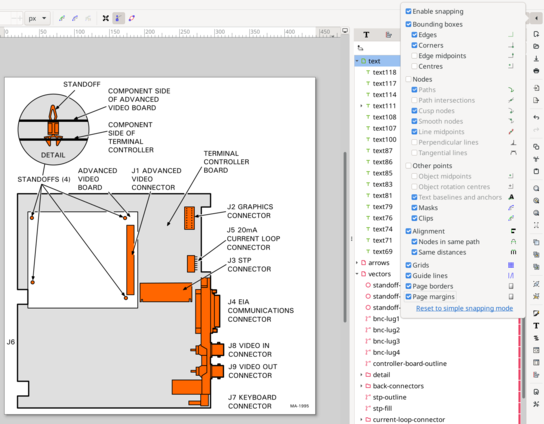Click the Paste clipboard icon
Viewport: 544px width, 424px height.
click(x=536, y=171)
